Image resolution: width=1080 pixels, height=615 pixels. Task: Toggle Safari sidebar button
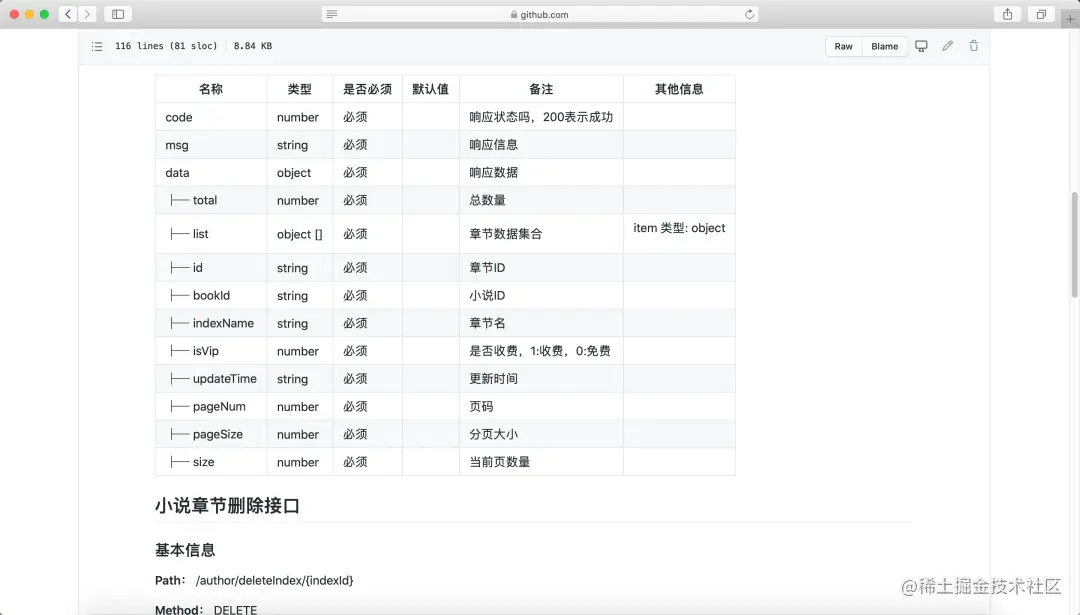(x=118, y=14)
